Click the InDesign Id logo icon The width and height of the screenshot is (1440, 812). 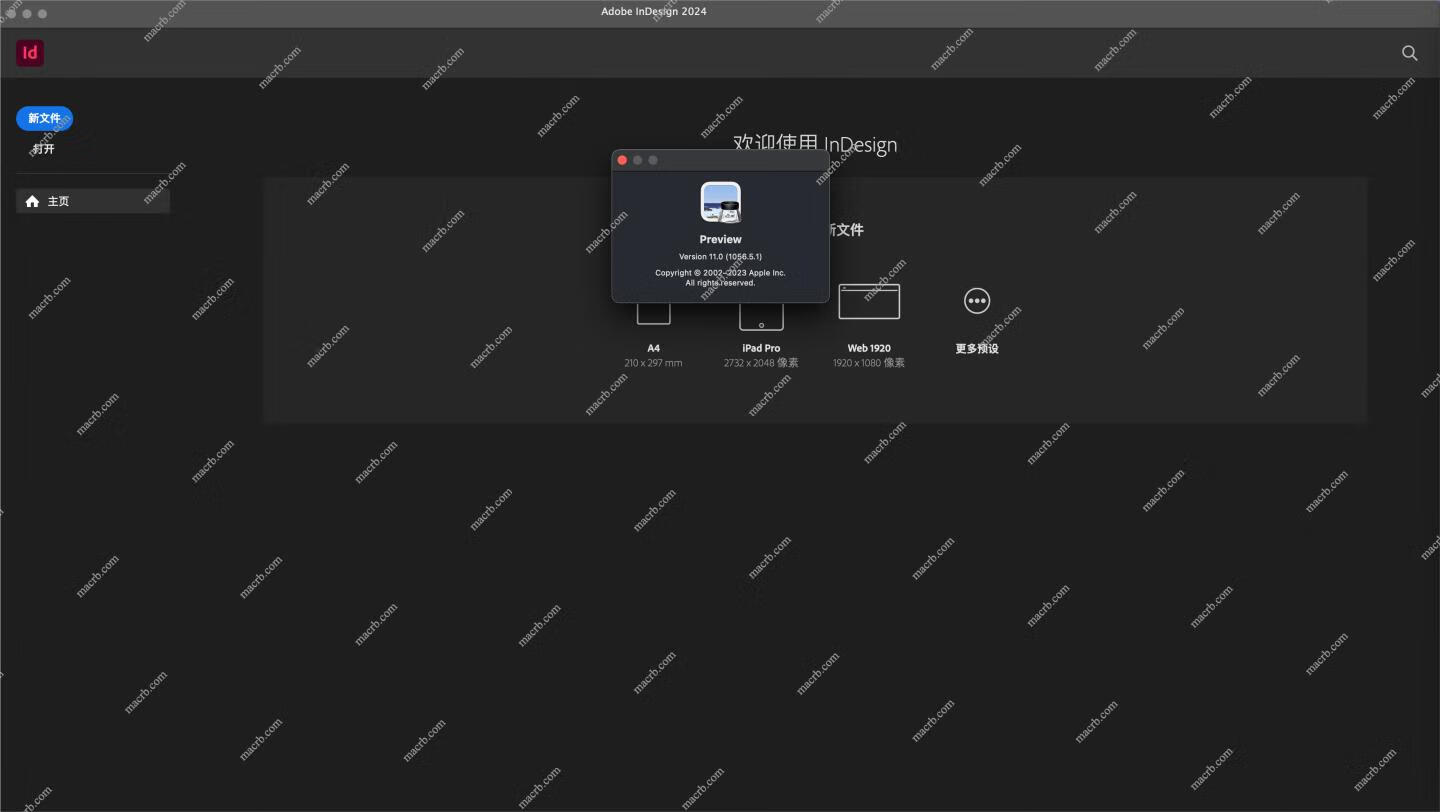click(x=30, y=53)
